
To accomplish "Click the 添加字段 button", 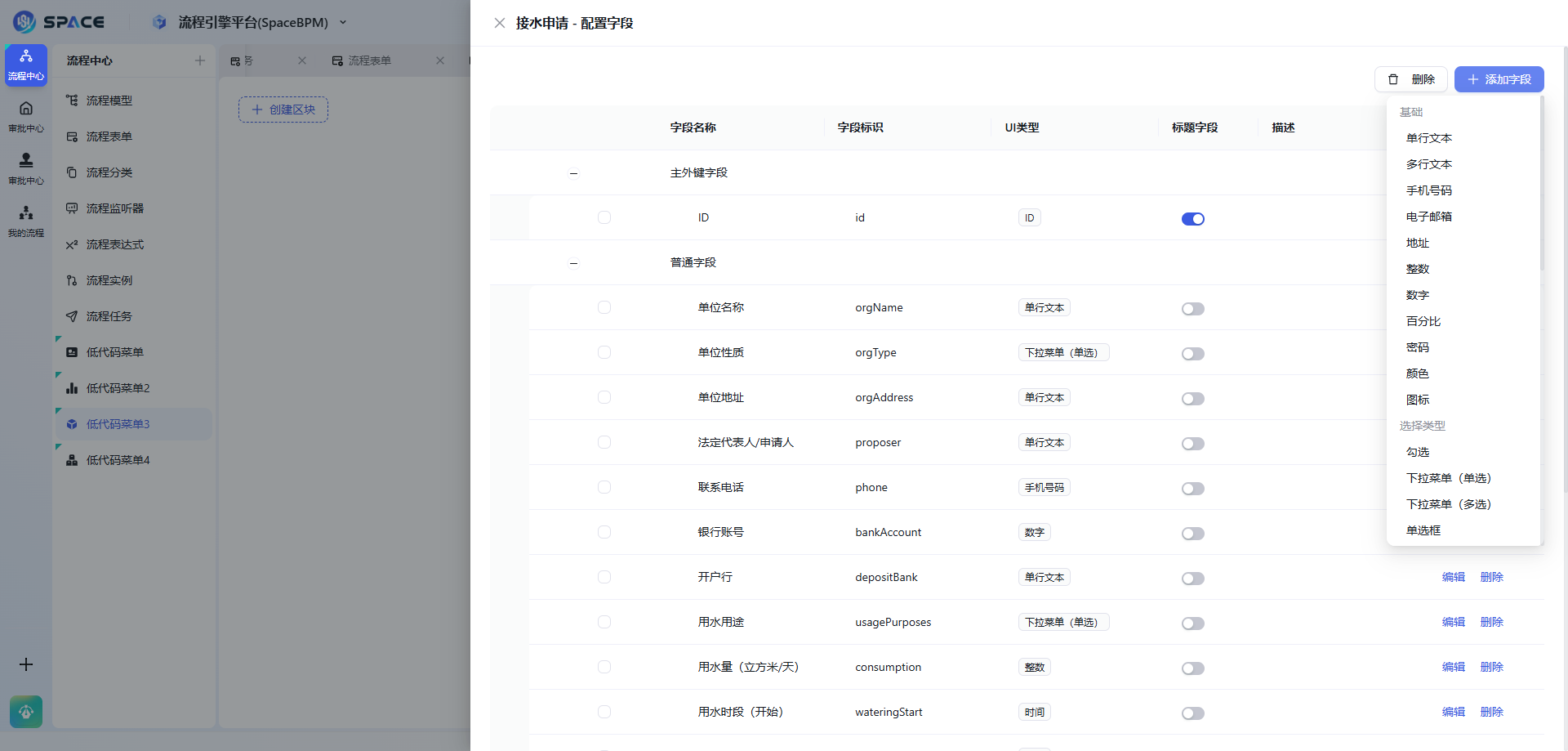I will [x=1499, y=79].
